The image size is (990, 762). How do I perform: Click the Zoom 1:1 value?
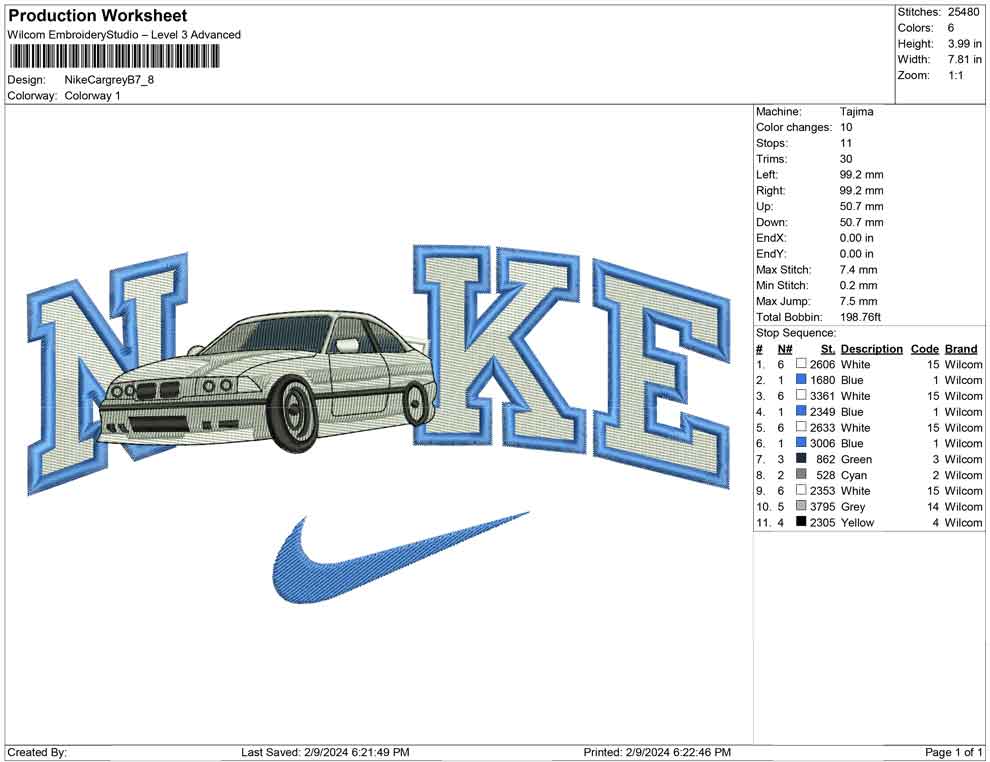point(955,75)
